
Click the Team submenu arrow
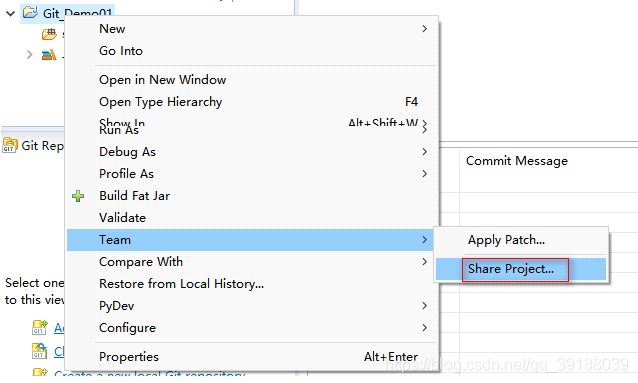point(424,240)
